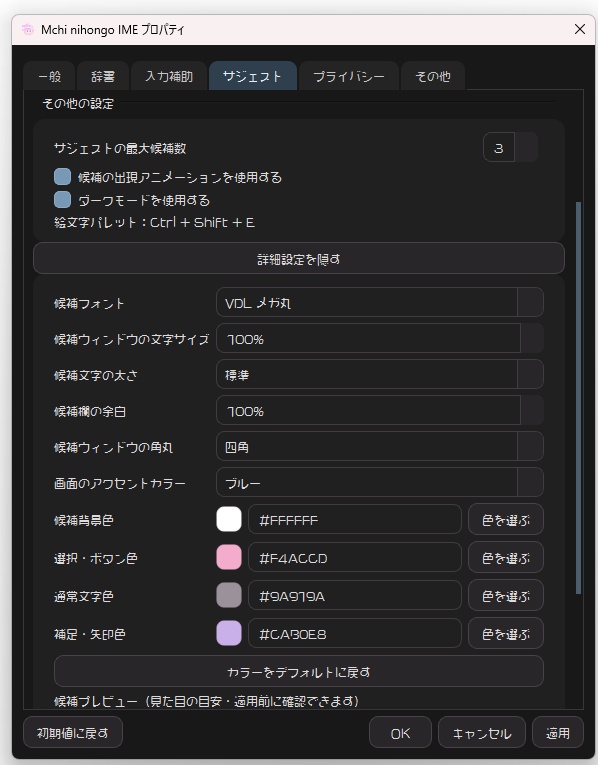The width and height of the screenshot is (598, 765).
Task: Open the 候補ウィンドウの文字サイズ dropdown
Action: pos(379,338)
